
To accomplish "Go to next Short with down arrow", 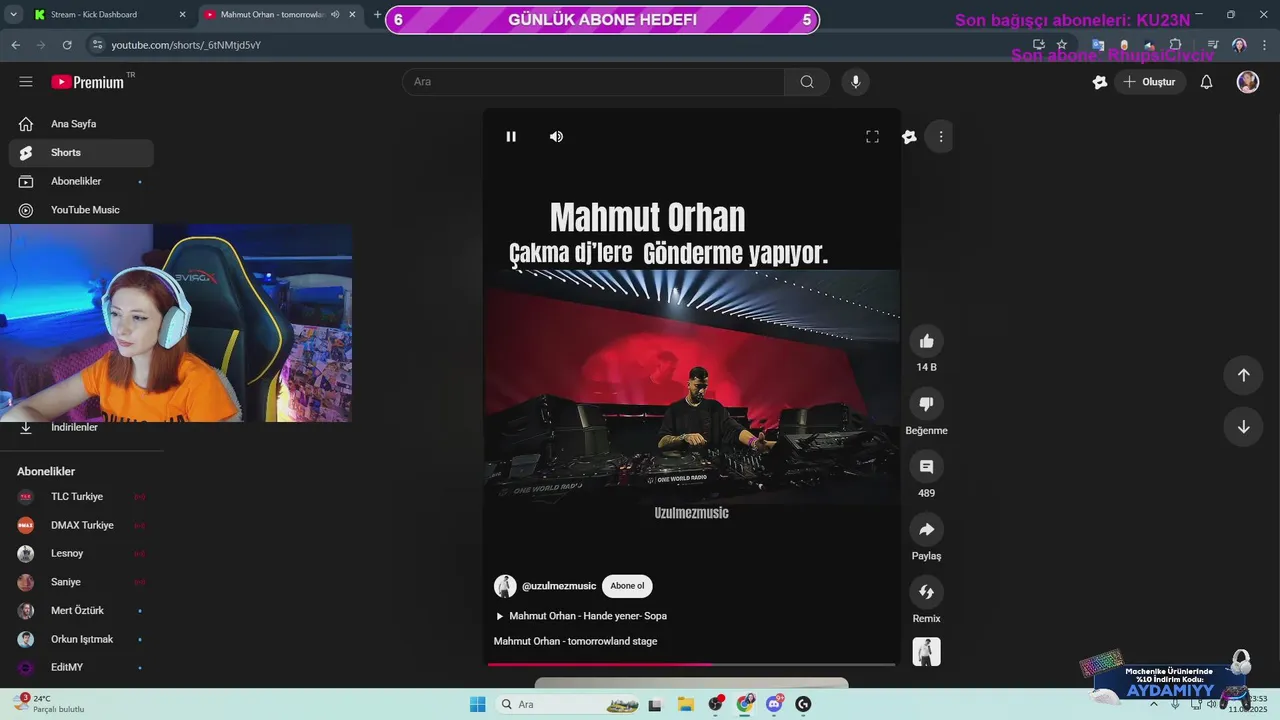I will click(x=1243, y=427).
